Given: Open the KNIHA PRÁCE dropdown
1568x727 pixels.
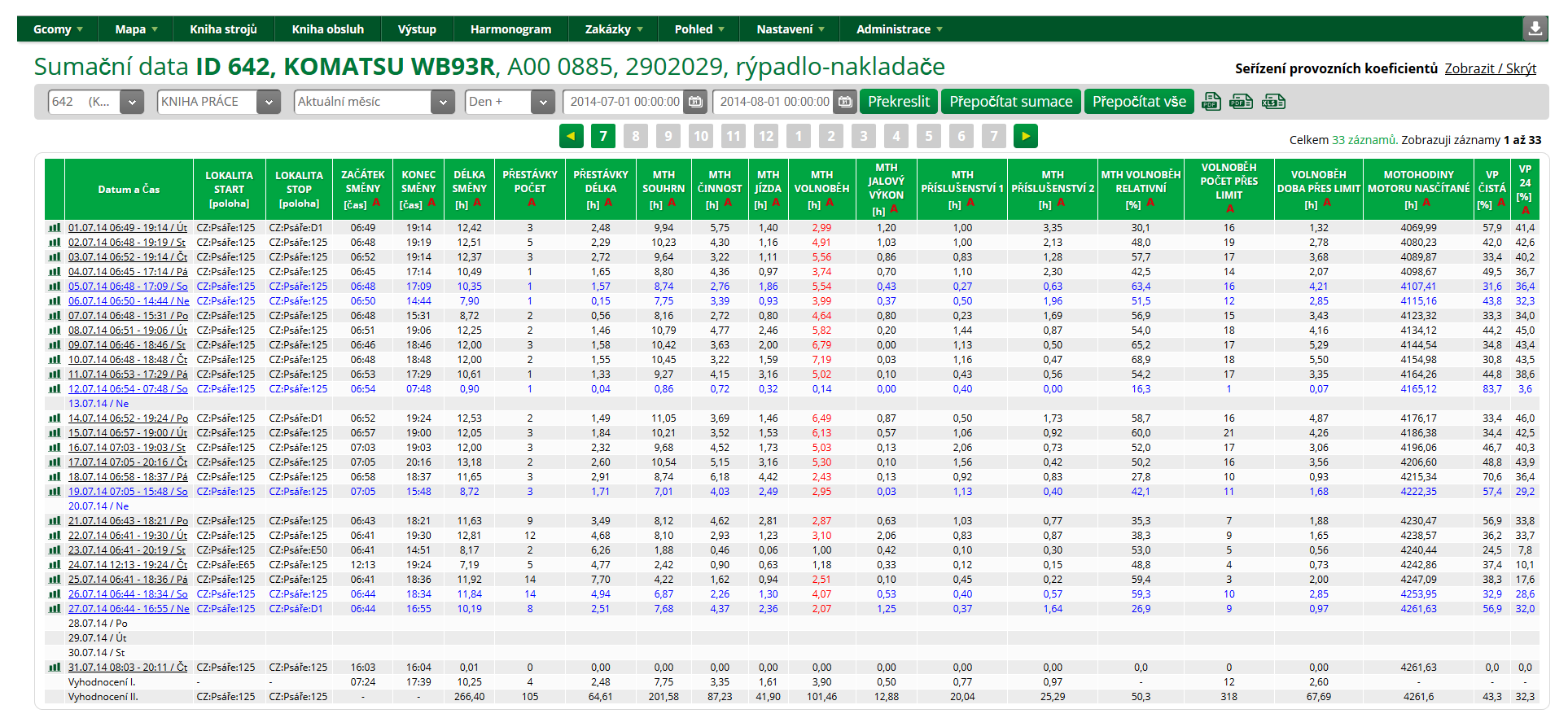Looking at the screenshot, I should point(219,102).
